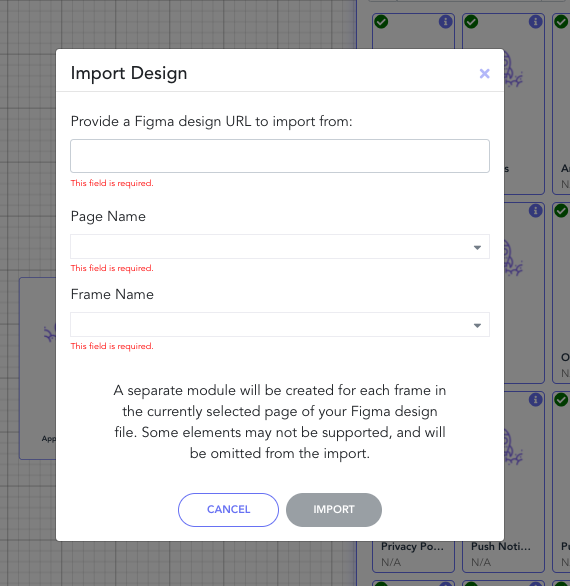Open the Page Name dropdown

click(280, 247)
